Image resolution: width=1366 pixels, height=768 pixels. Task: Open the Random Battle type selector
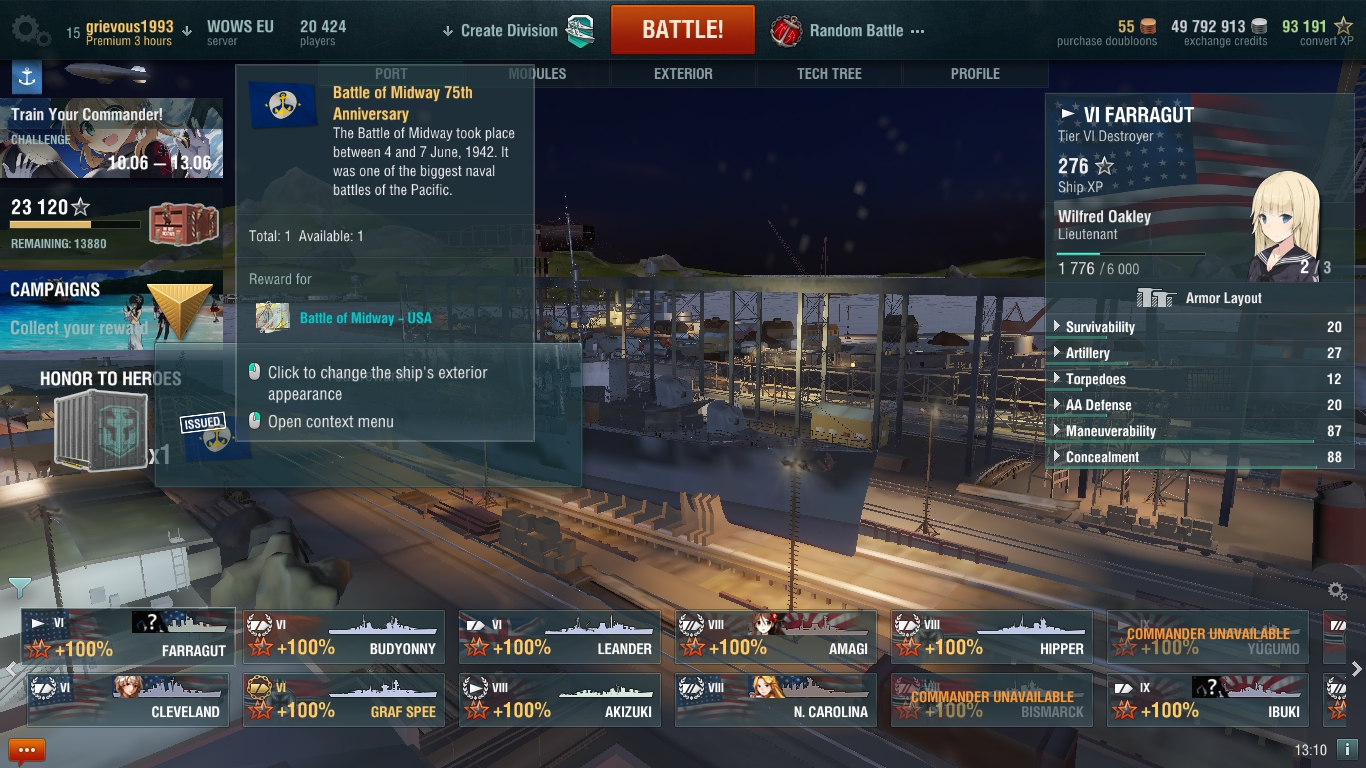coord(848,31)
